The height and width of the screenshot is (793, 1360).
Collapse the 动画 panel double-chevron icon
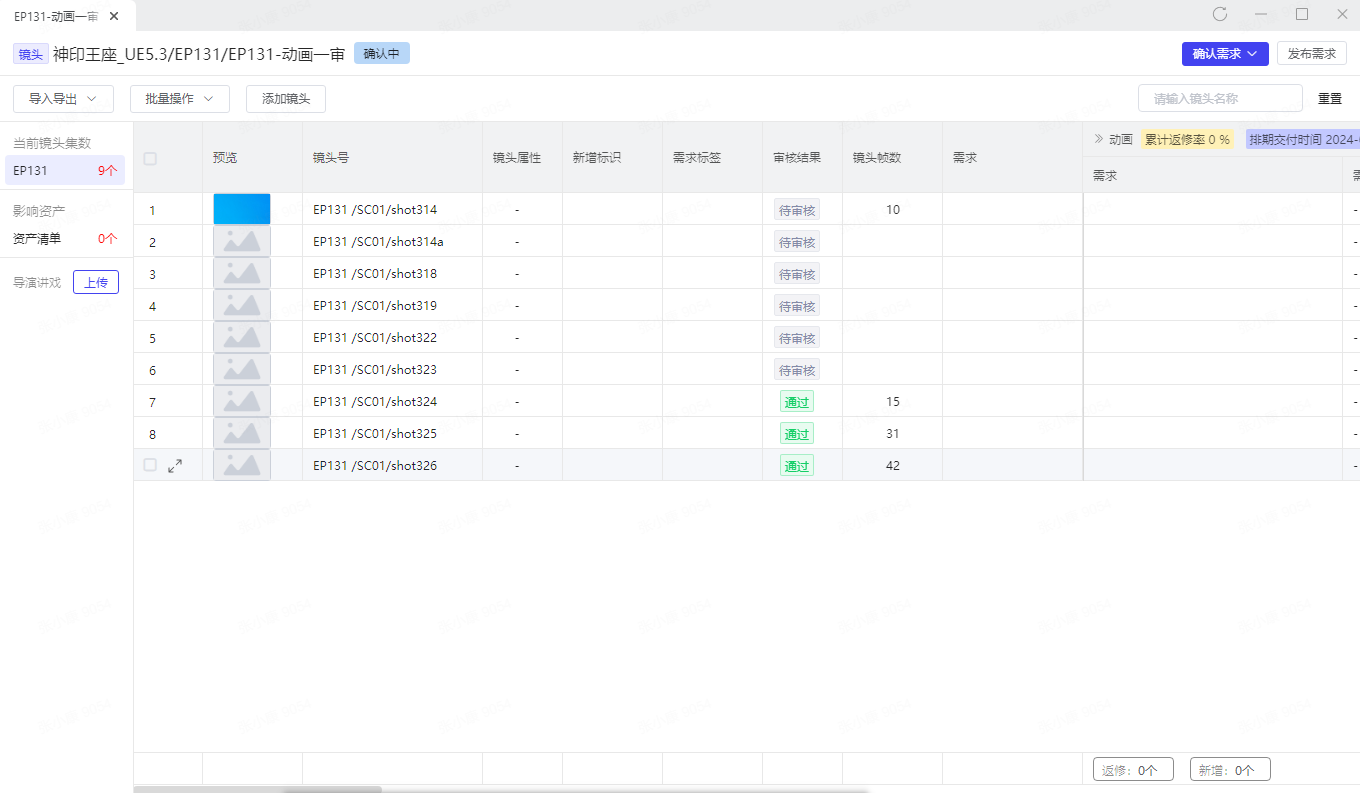tap(1097, 139)
